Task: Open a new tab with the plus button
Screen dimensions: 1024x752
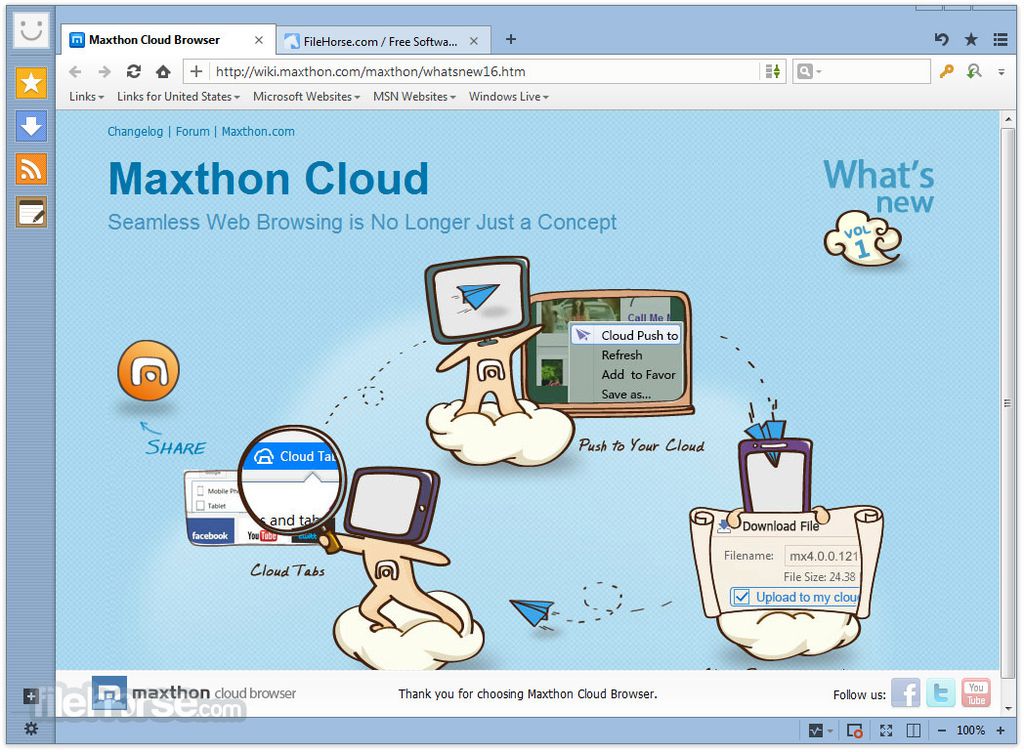Action: (x=511, y=39)
